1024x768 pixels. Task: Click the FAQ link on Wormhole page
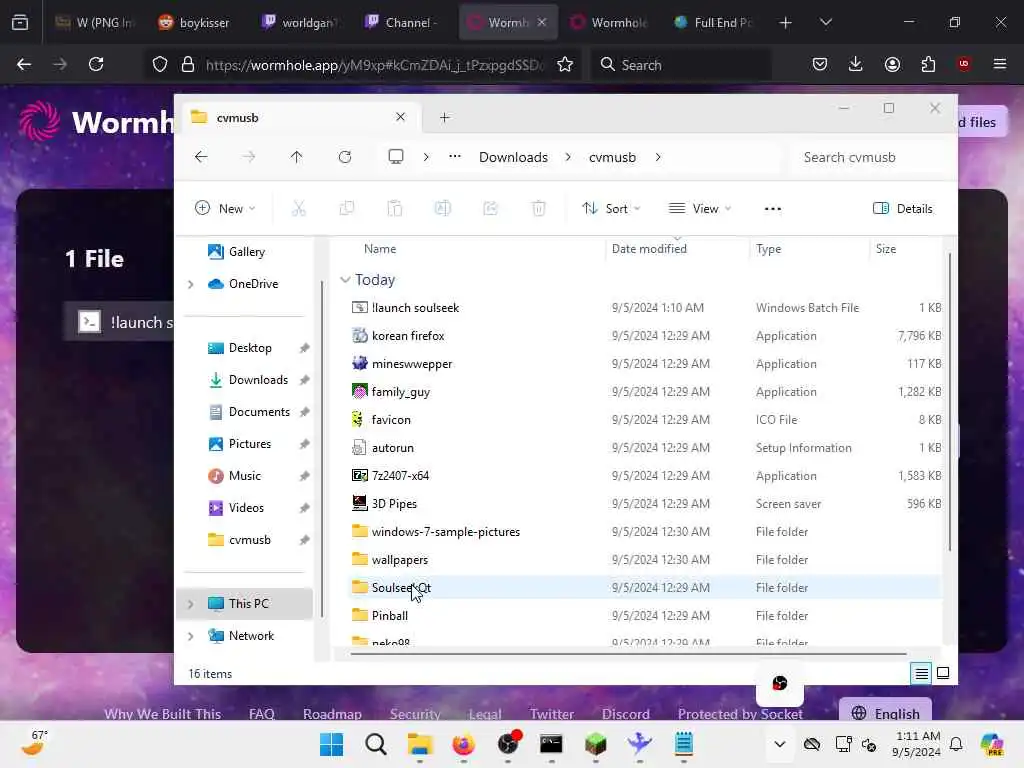tap(261, 714)
